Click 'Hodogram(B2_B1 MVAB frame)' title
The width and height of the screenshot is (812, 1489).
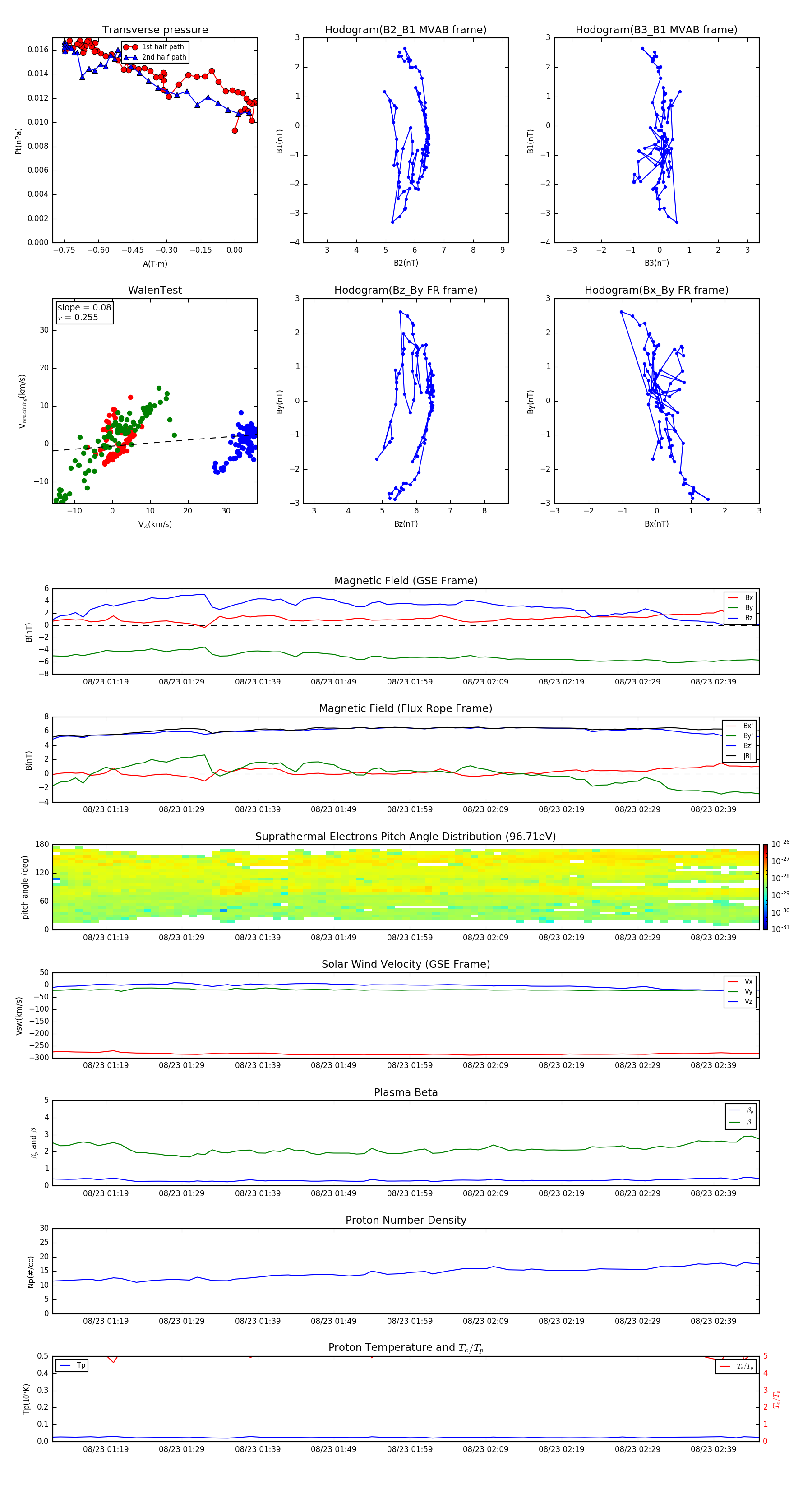coord(406,30)
